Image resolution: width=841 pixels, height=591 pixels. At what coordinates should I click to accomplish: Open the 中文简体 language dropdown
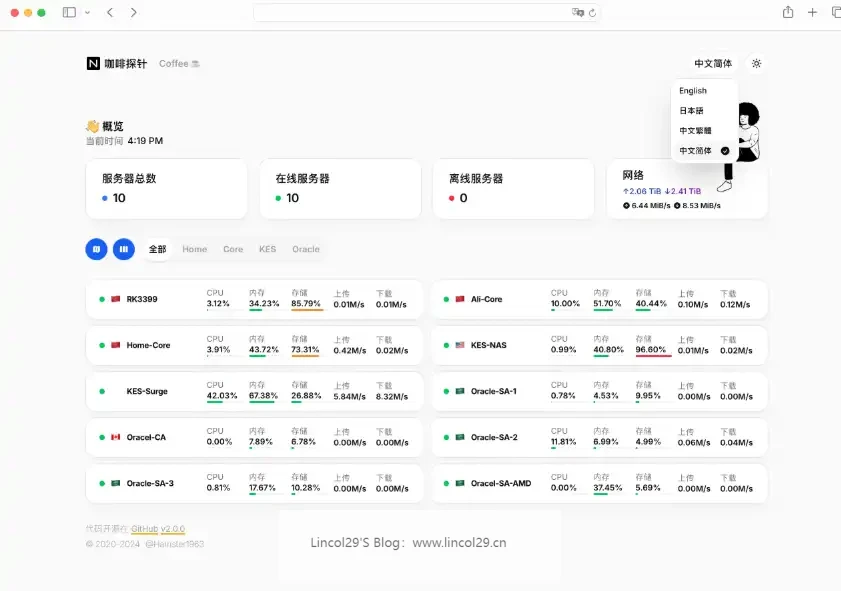[713, 63]
